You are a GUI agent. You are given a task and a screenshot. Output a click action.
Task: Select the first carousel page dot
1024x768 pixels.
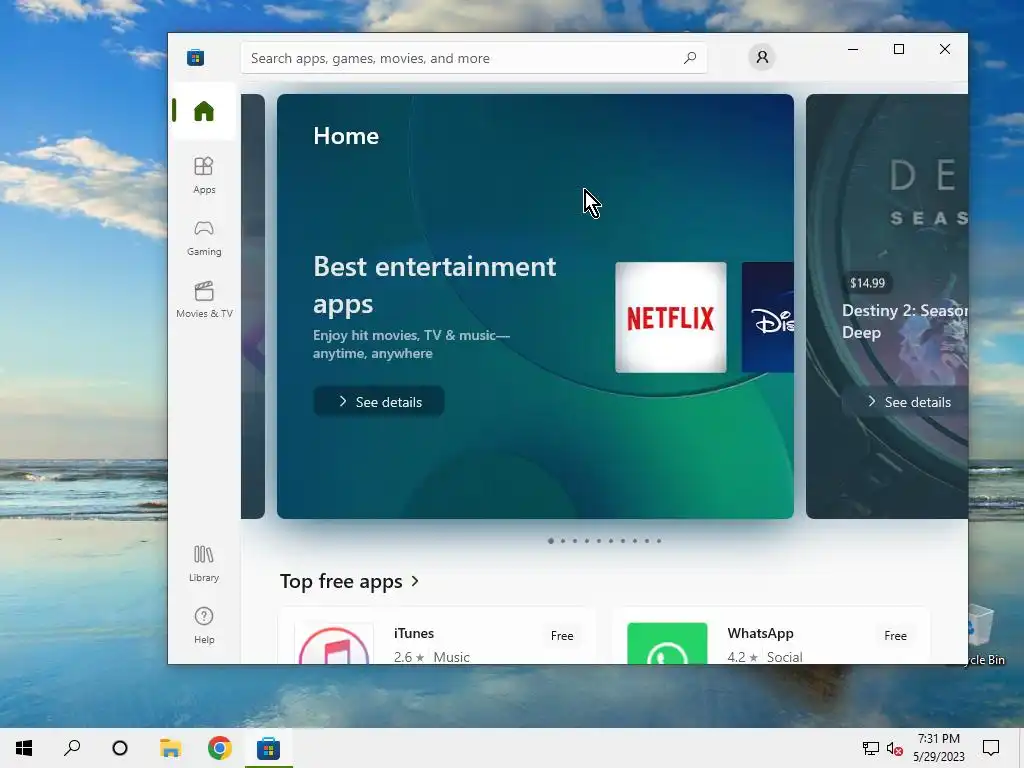[x=551, y=541]
